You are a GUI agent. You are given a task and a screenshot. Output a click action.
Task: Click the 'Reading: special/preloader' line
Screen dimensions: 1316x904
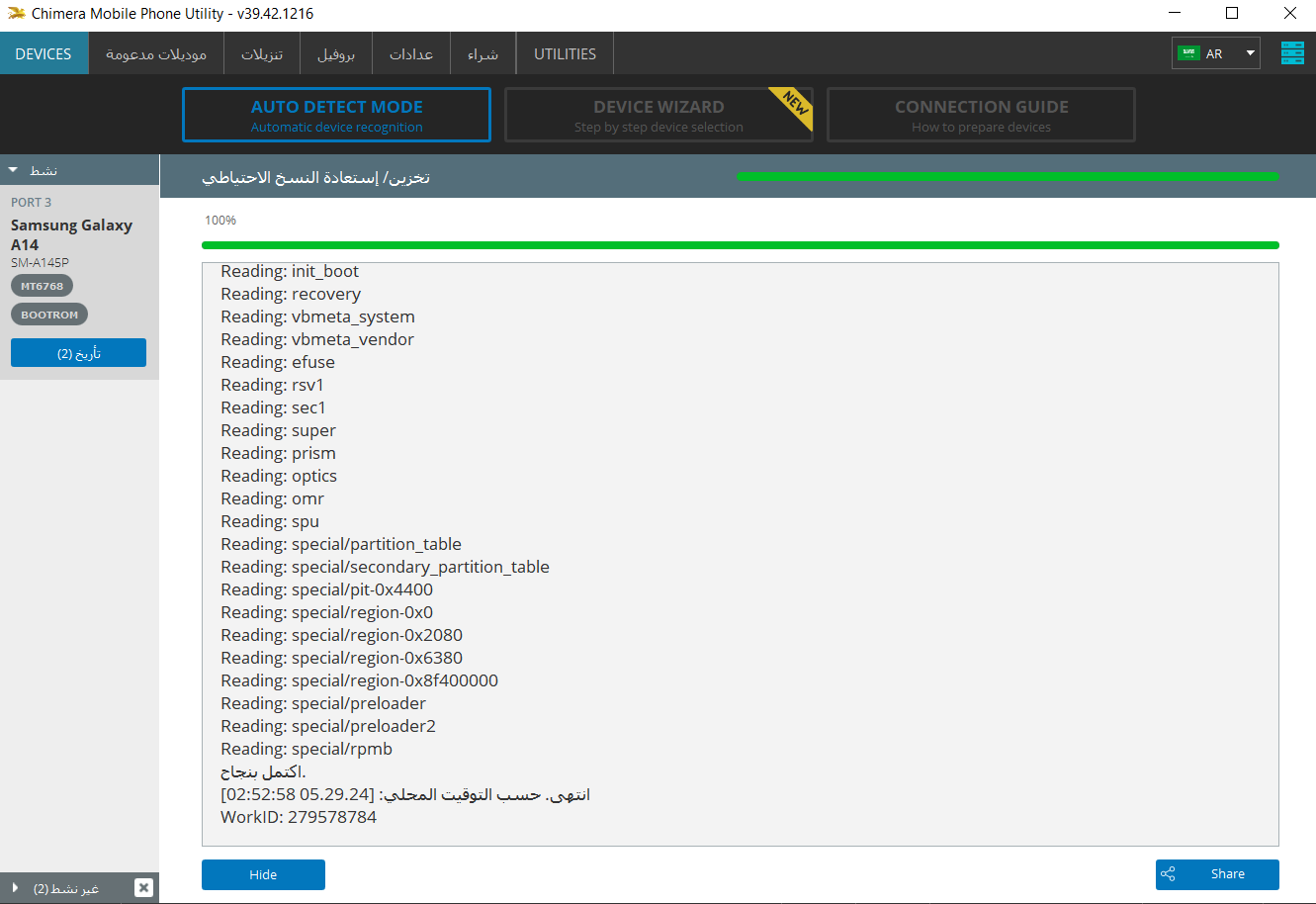323,703
